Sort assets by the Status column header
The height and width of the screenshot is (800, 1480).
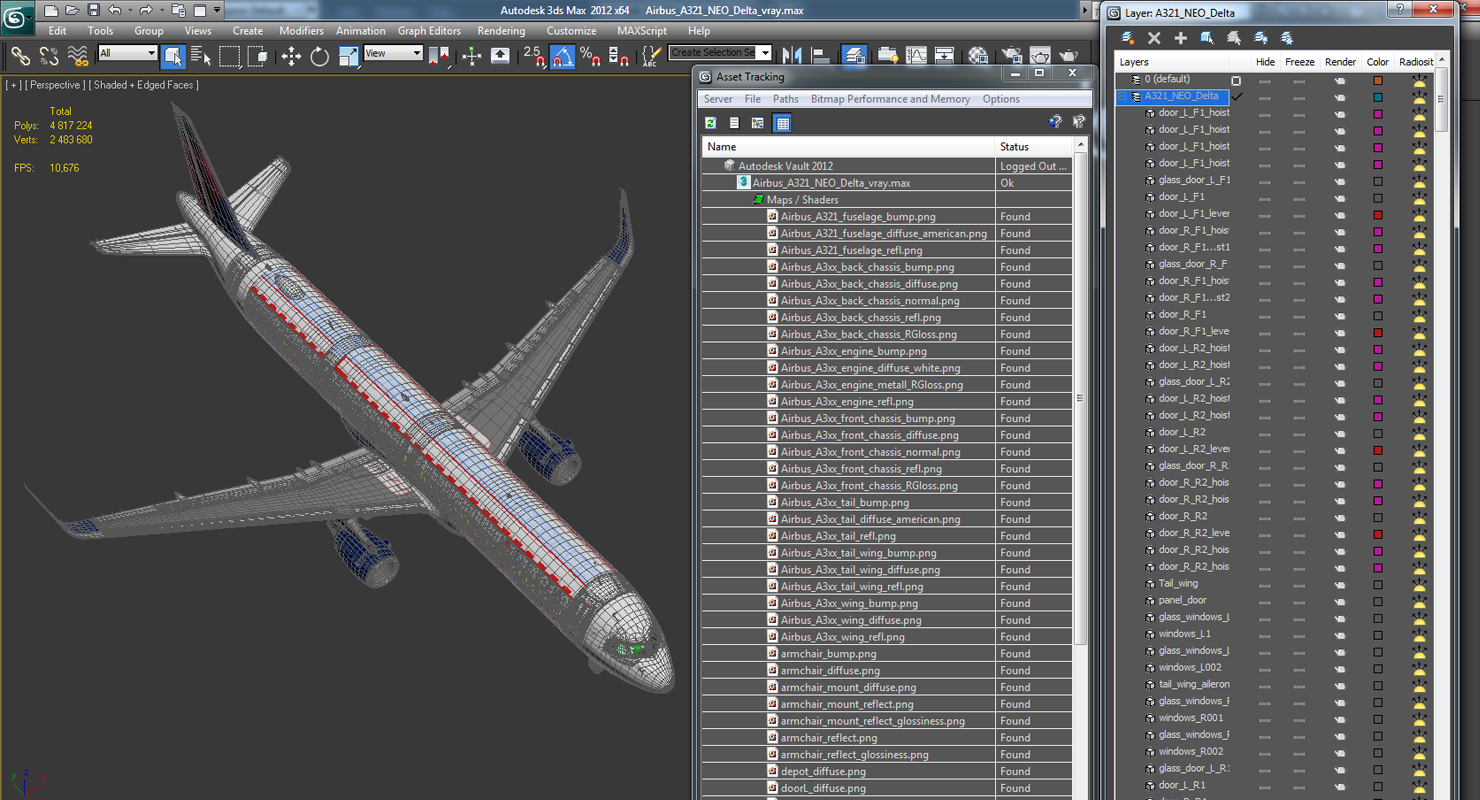(1034, 146)
